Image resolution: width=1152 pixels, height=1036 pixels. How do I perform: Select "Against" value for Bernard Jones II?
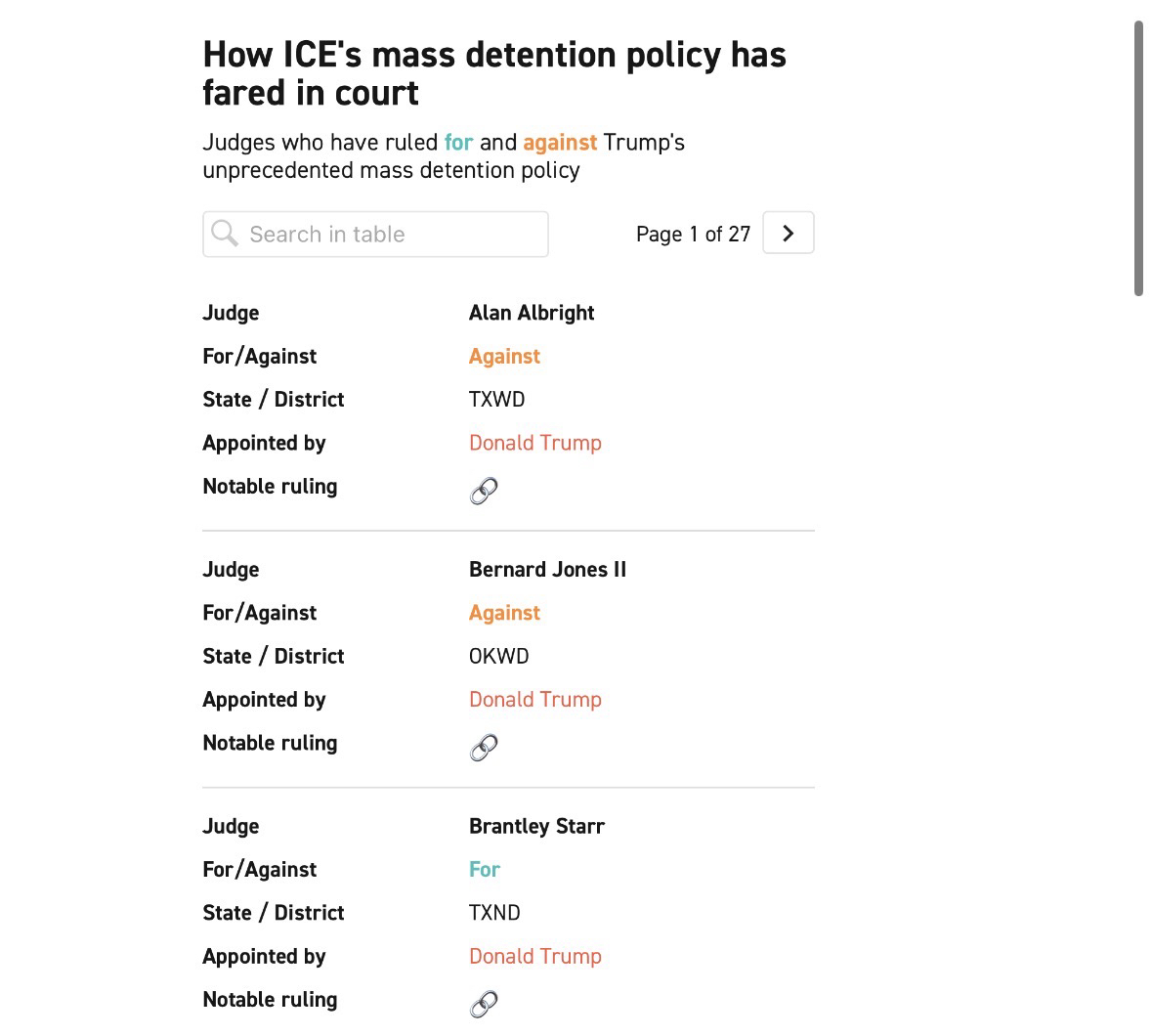pyautogui.click(x=504, y=613)
